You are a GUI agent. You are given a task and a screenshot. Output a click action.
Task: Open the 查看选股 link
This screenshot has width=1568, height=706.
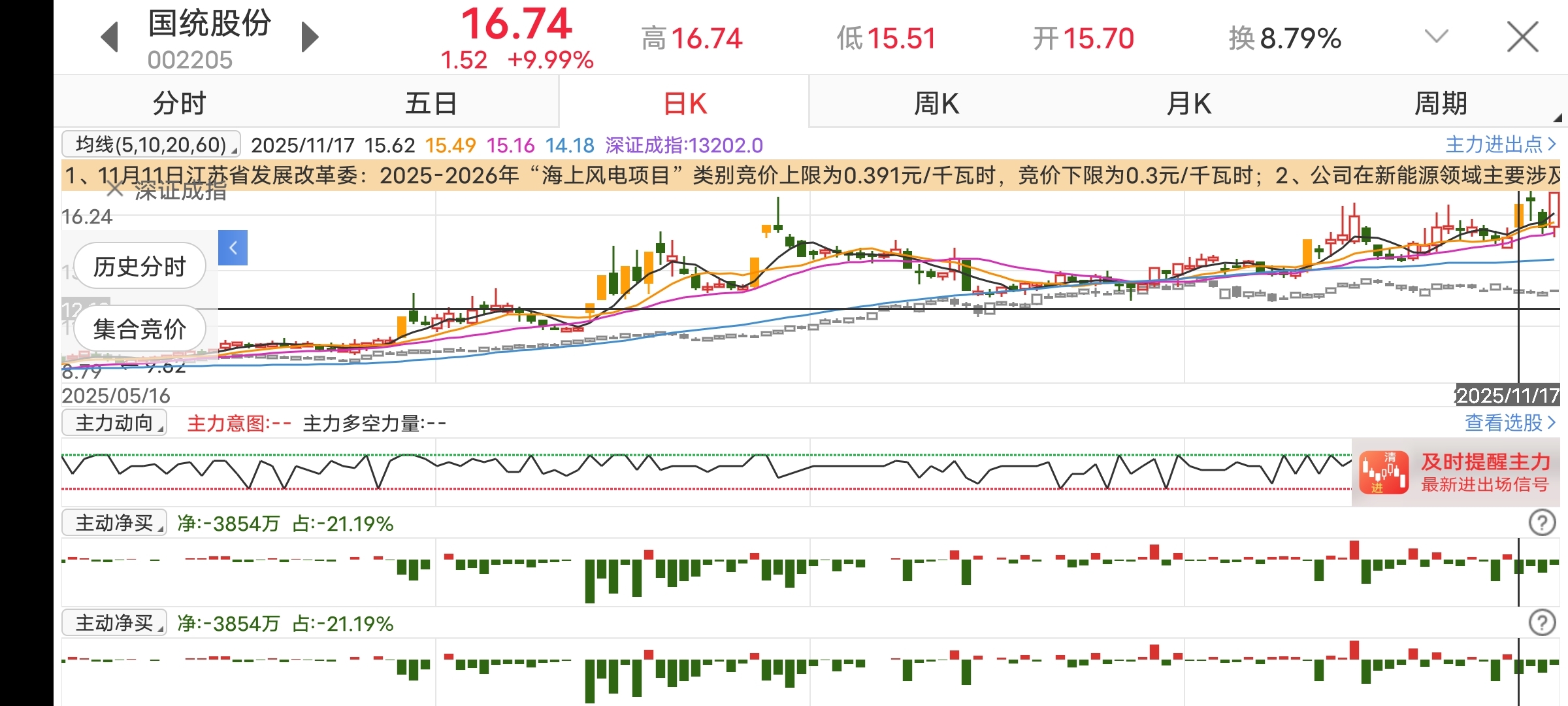[x=1509, y=423]
